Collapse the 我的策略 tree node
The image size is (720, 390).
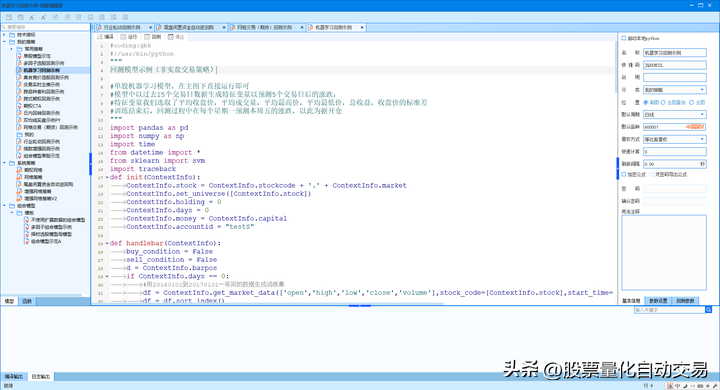(x=5, y=42)
